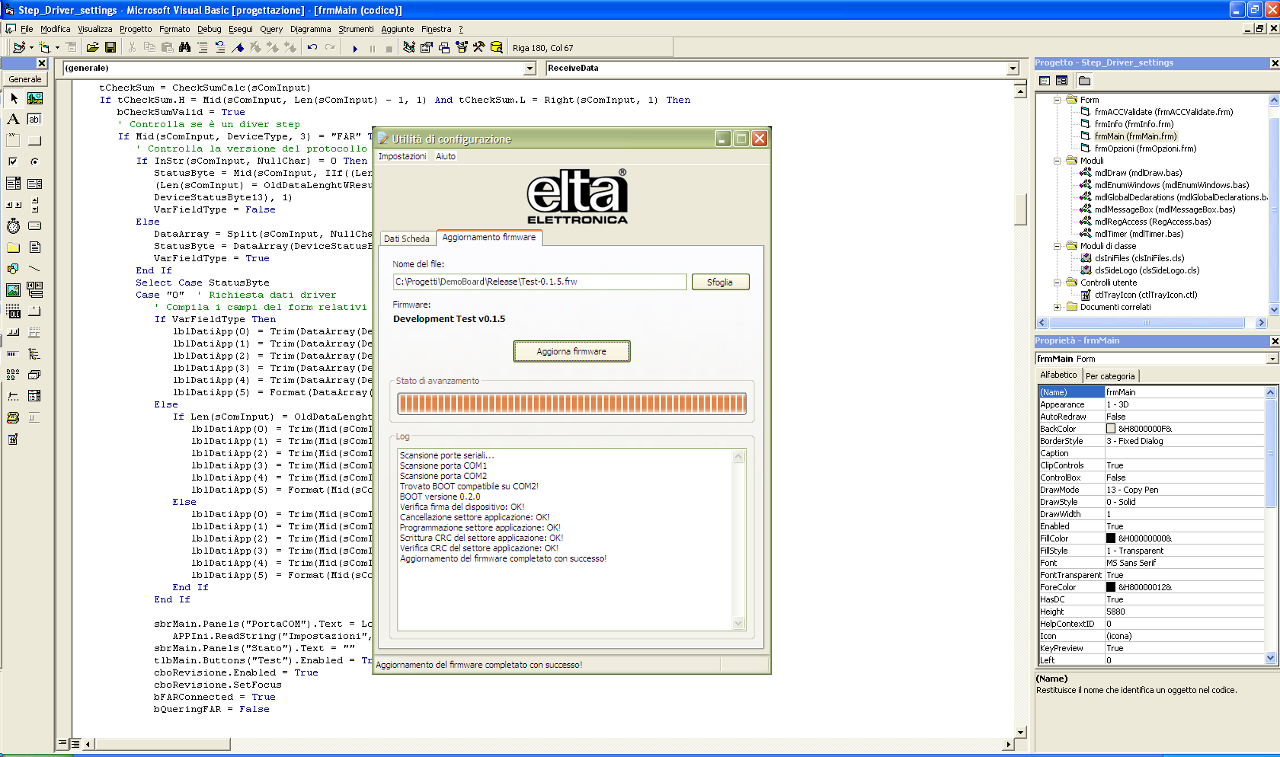Click the Find binoculars toolbar icon

184,47
